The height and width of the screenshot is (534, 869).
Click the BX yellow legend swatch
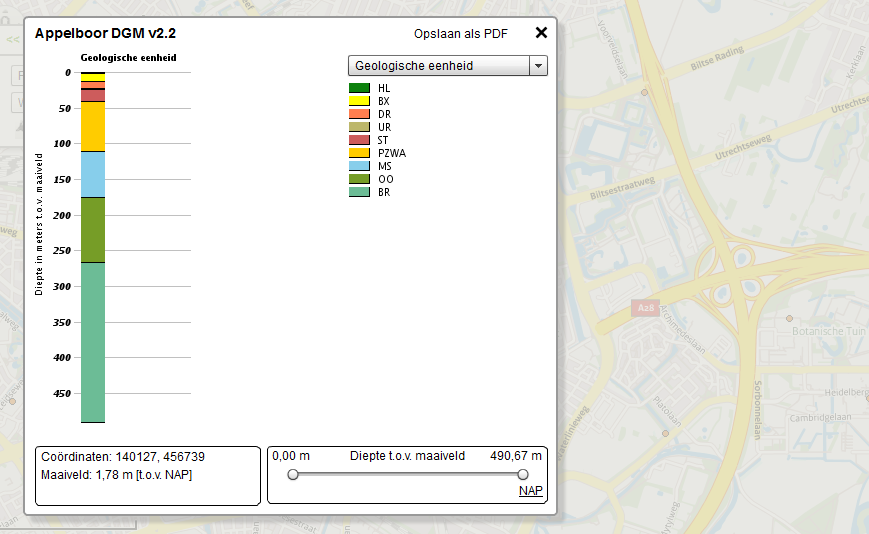(359, 101)
